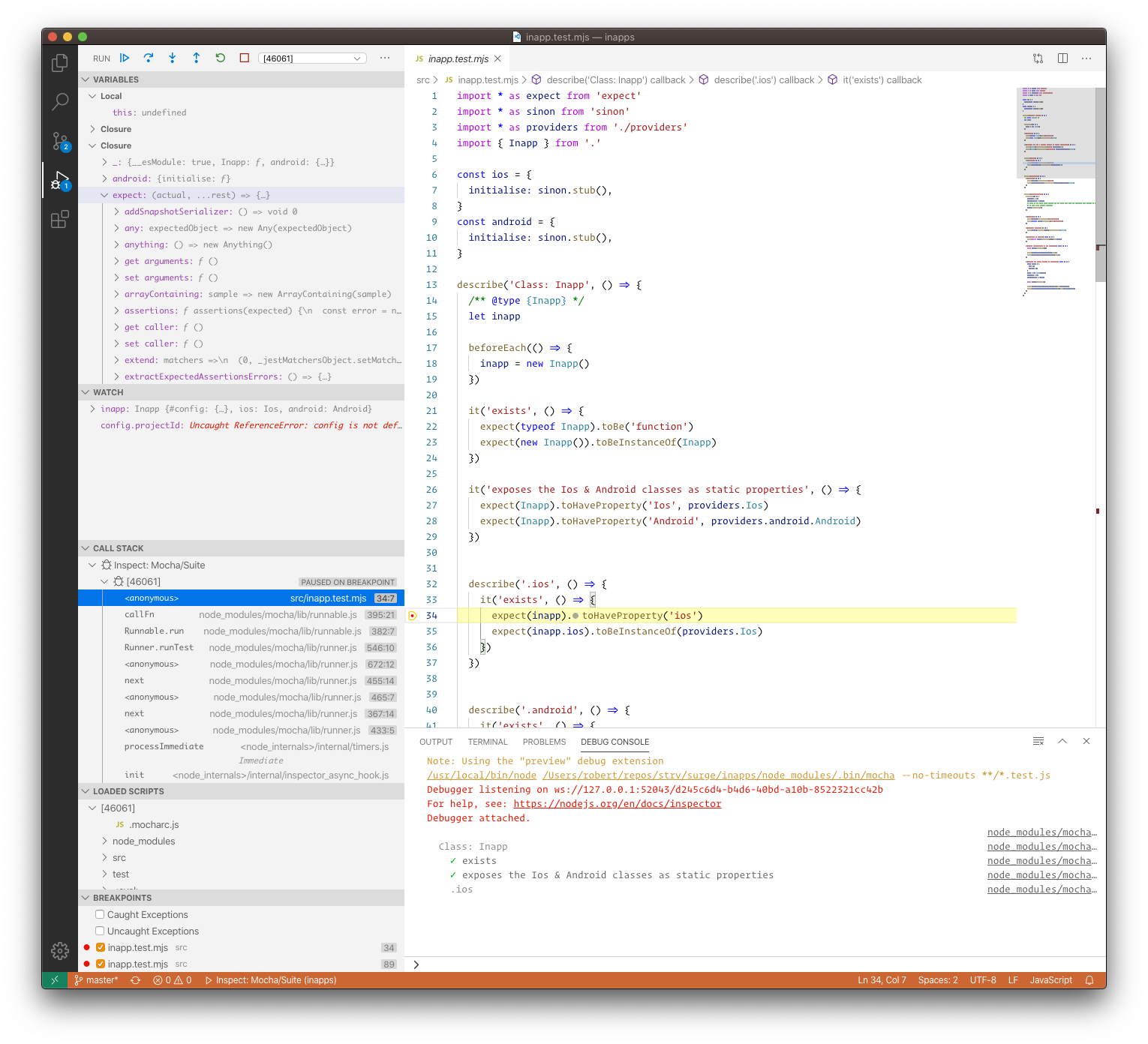
Task: Click the Step Into debug icon
Action: pyautogui.click(x=173, y=58)
